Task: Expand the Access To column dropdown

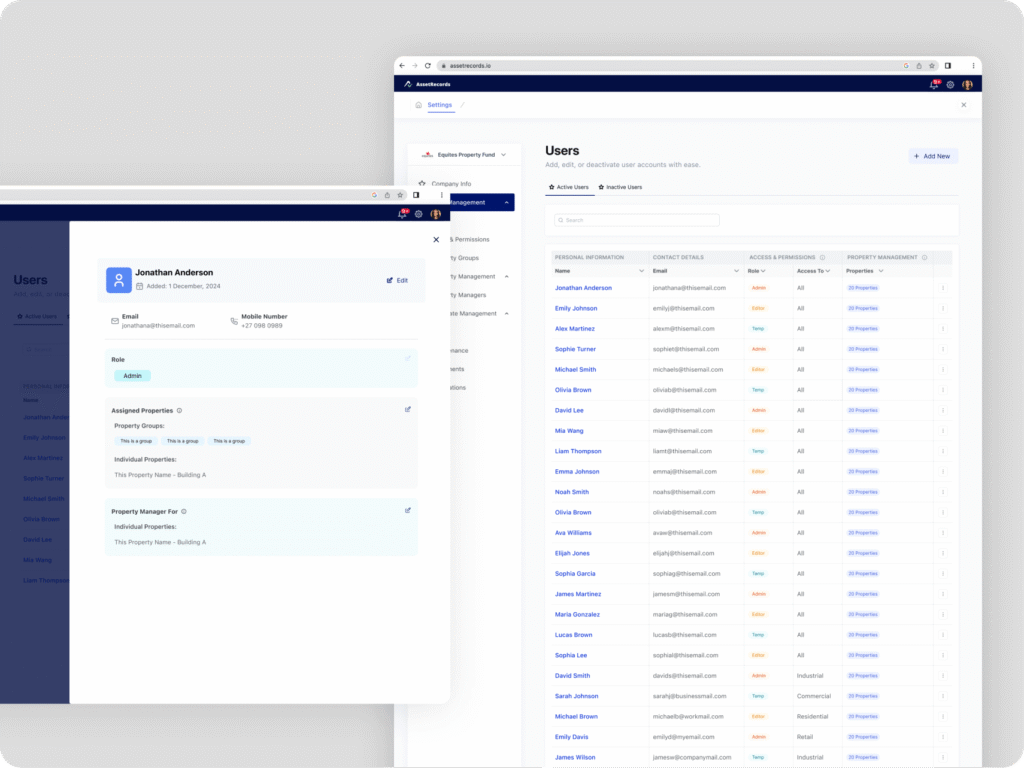Action: (827, 271)
